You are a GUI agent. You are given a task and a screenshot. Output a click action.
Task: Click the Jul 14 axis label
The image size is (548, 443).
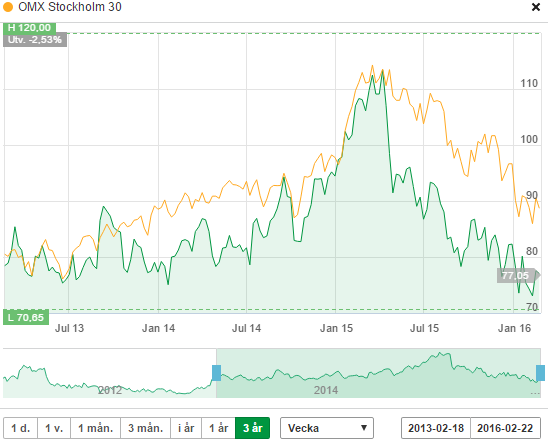(x=246, y=328)
